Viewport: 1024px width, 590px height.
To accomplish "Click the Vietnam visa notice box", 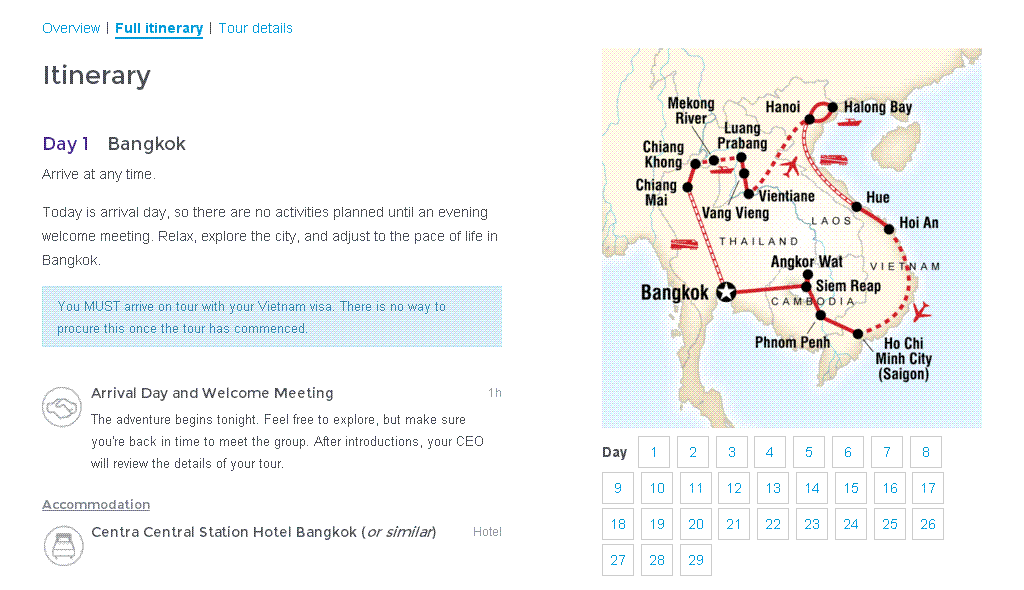I will 272,316.
